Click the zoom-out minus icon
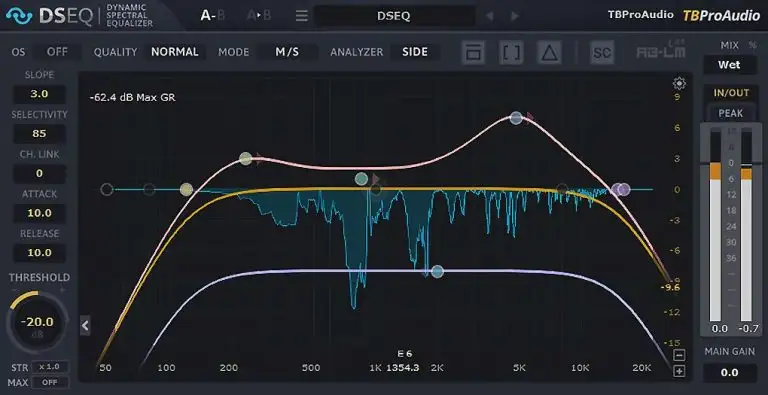Screen dimensions: 768x395 (x=679, y=355)
